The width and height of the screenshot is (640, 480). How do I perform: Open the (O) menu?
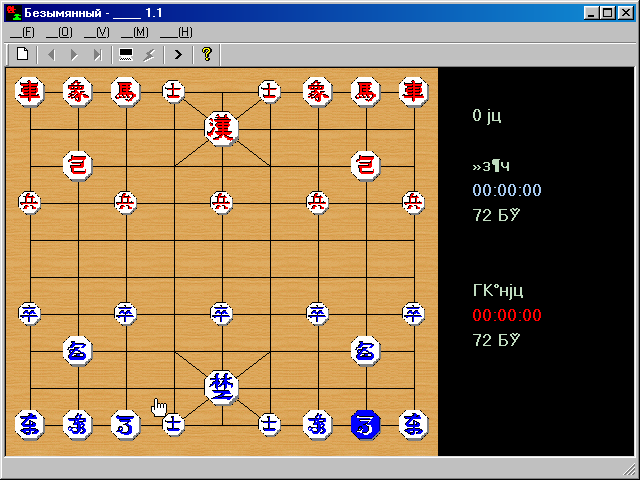[x=59, y=32]
